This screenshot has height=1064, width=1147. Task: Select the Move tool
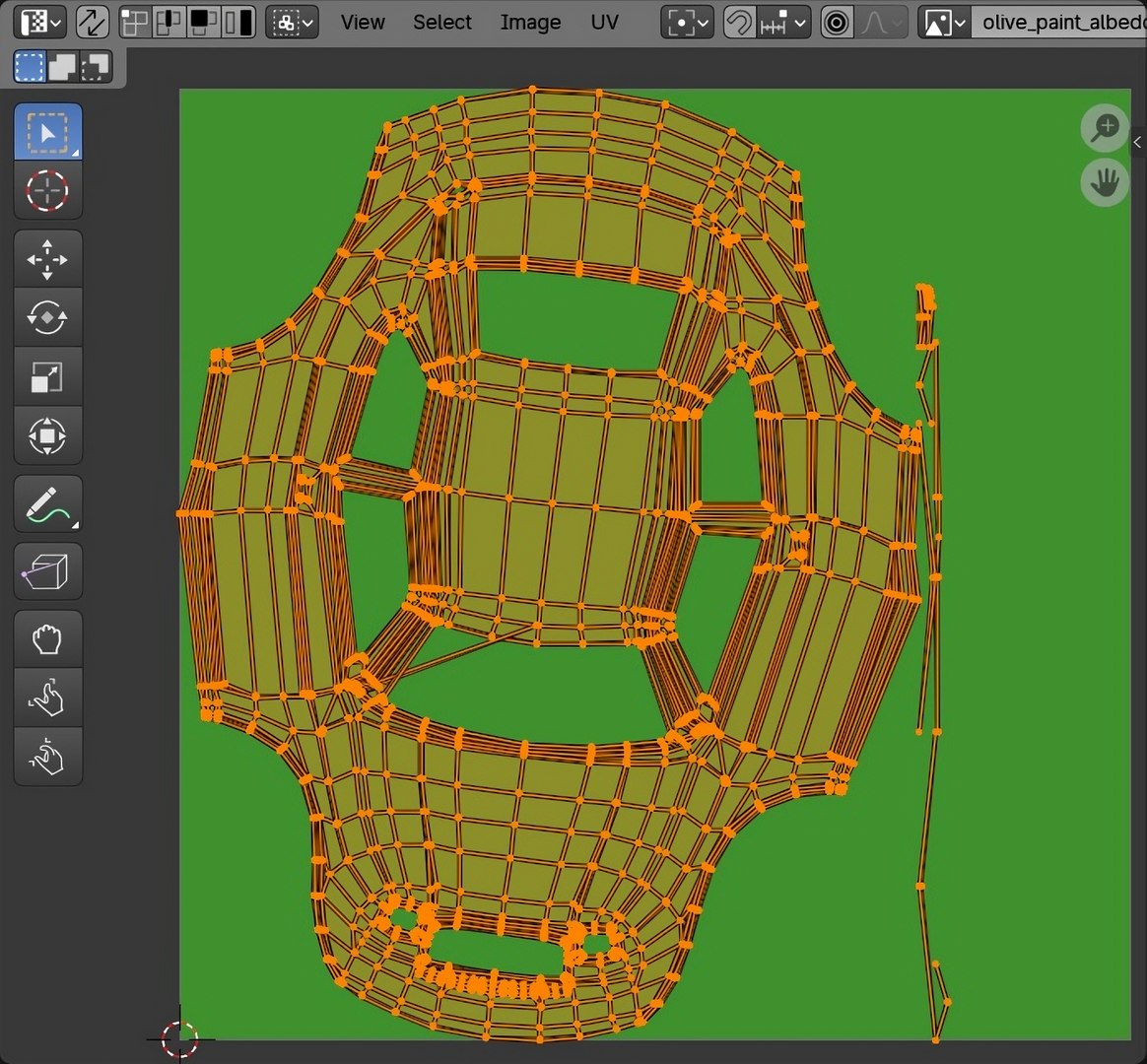point(47,260)
